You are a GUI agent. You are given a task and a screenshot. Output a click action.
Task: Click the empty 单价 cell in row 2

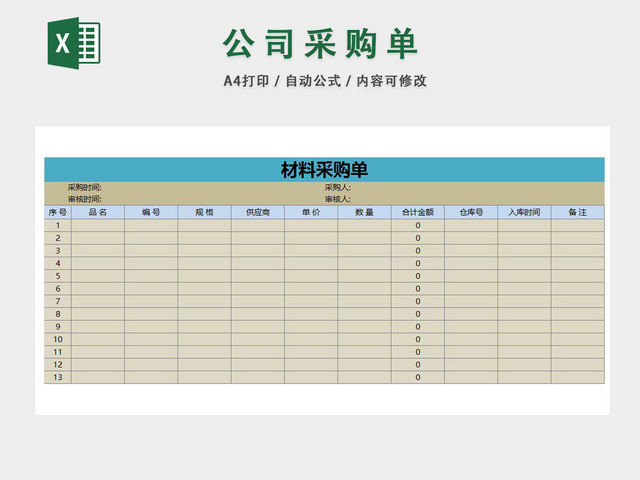[311, 238]
